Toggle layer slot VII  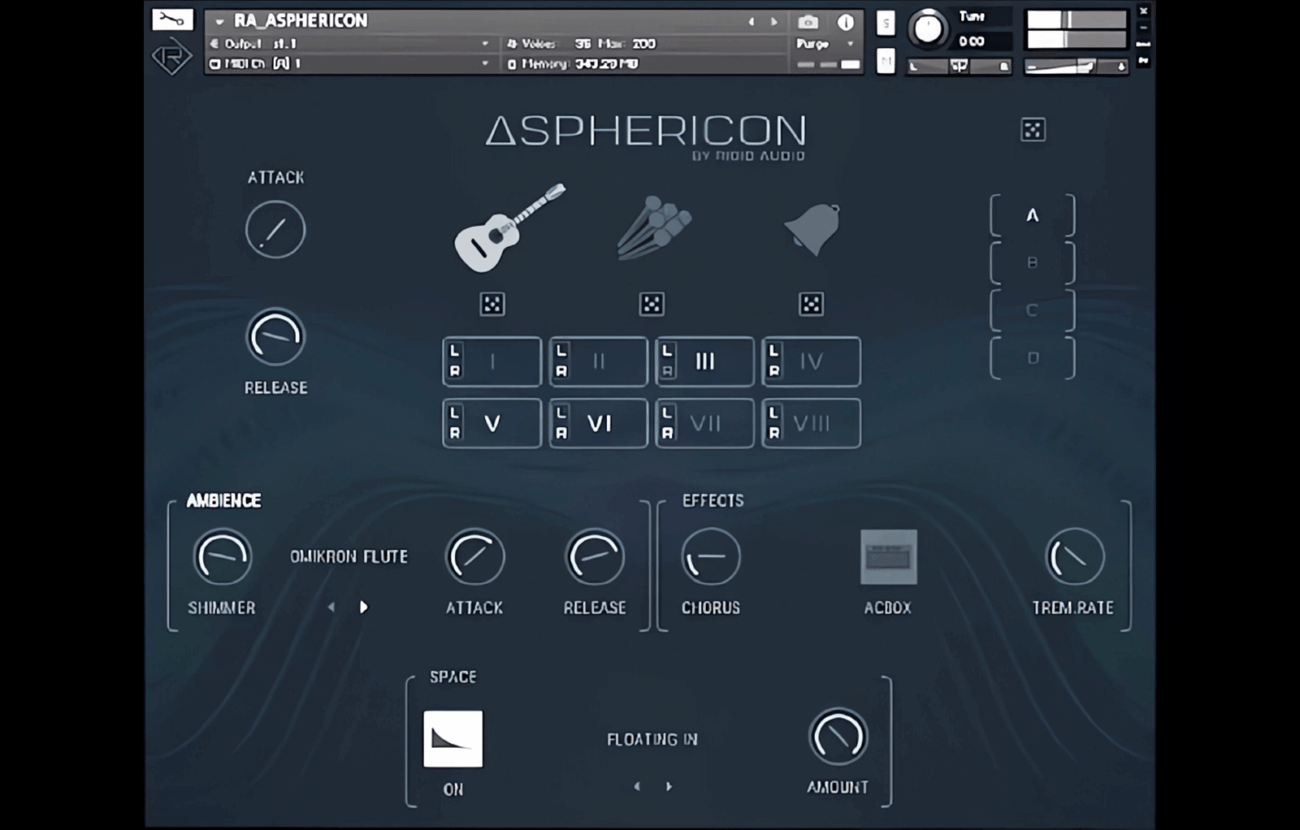pos(705,423)
